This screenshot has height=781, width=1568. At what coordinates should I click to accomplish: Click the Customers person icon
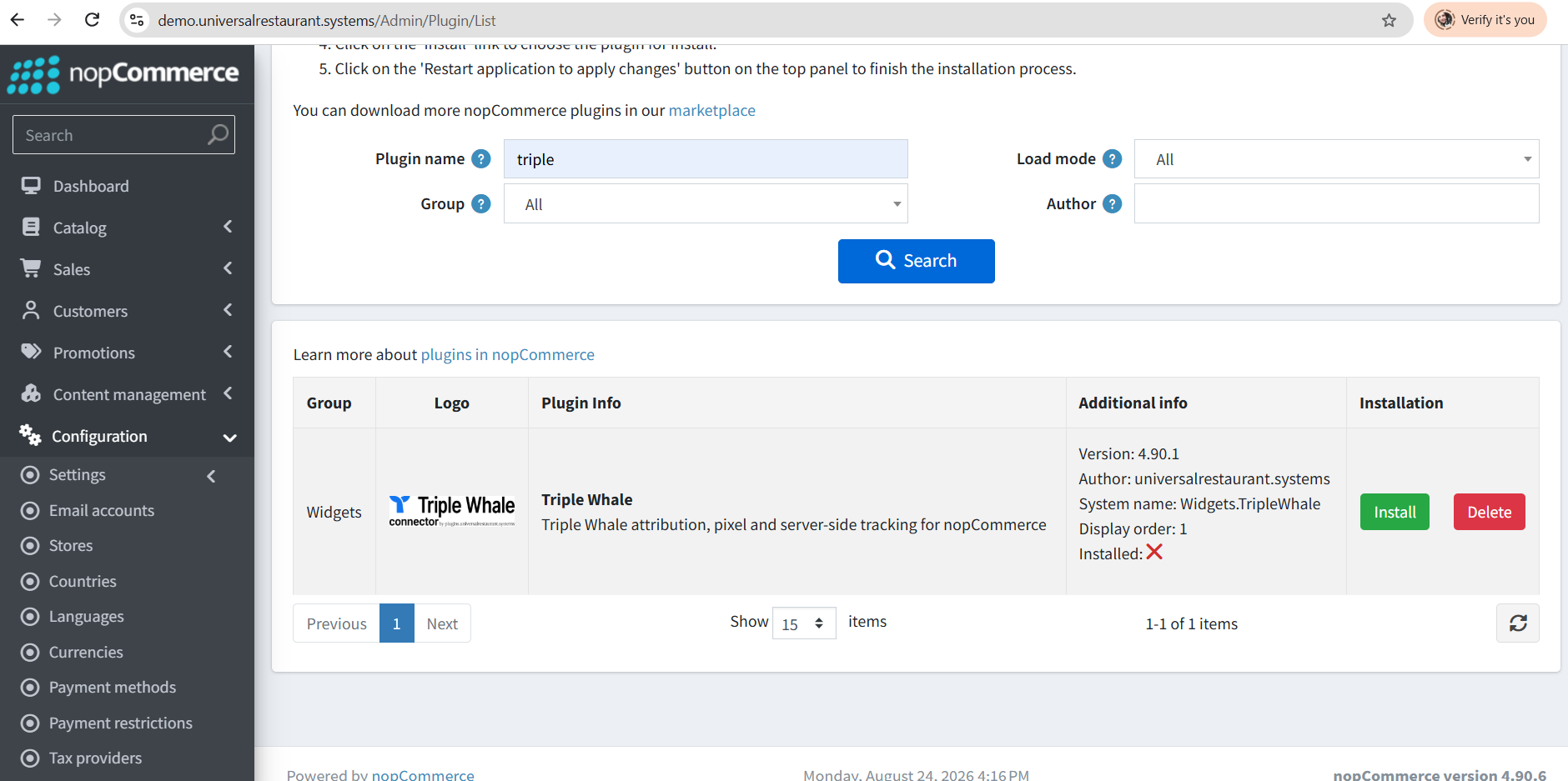pyautogui.click(x=31, y=310)
